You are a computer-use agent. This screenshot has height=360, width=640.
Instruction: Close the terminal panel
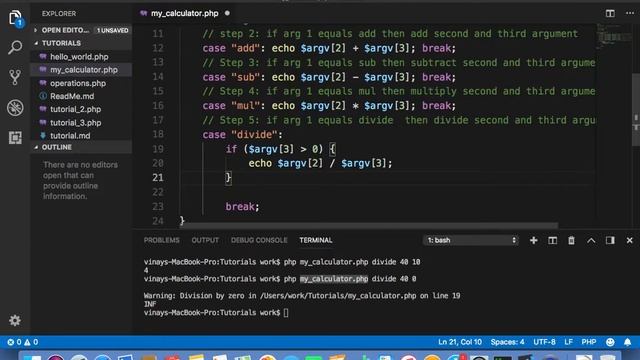tap(629, 240)
